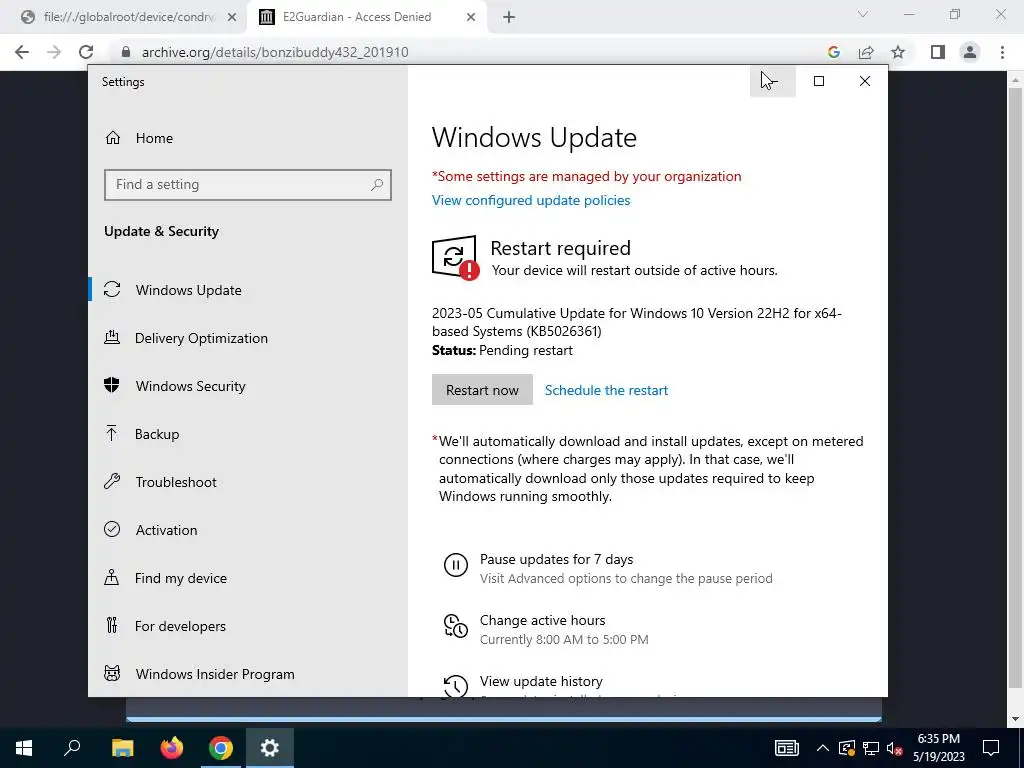This screenshot has height=768, width=1024.
Task: Click the pause updates circle icon
Action: click(456, 565)
